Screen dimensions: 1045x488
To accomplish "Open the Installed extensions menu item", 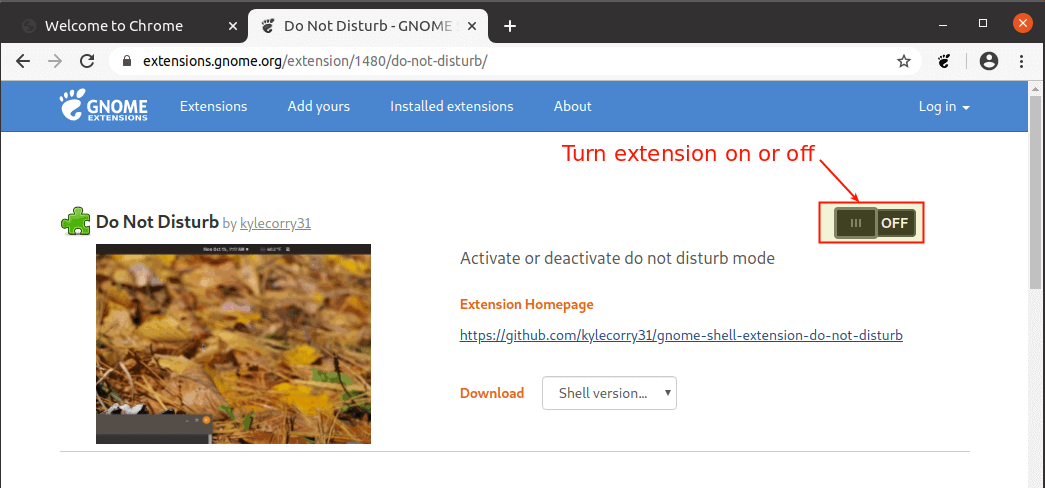I will (451, 106).
